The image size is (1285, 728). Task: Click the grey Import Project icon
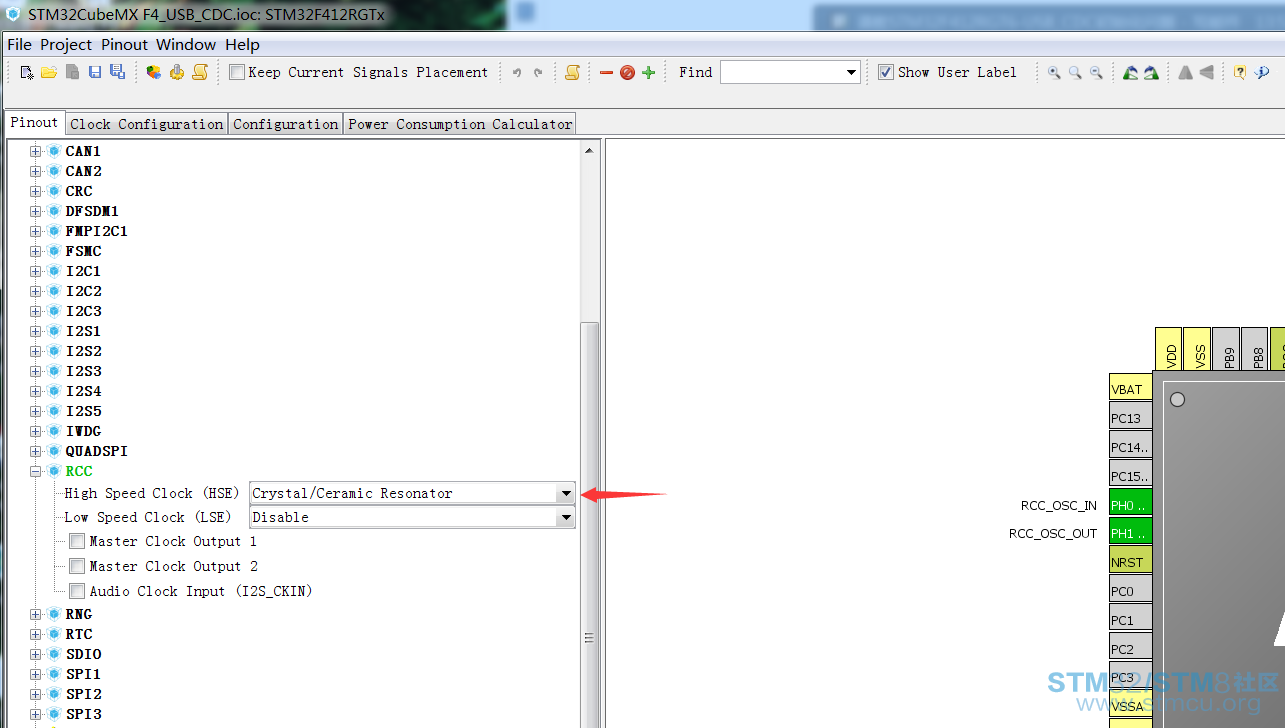[72, 72]
